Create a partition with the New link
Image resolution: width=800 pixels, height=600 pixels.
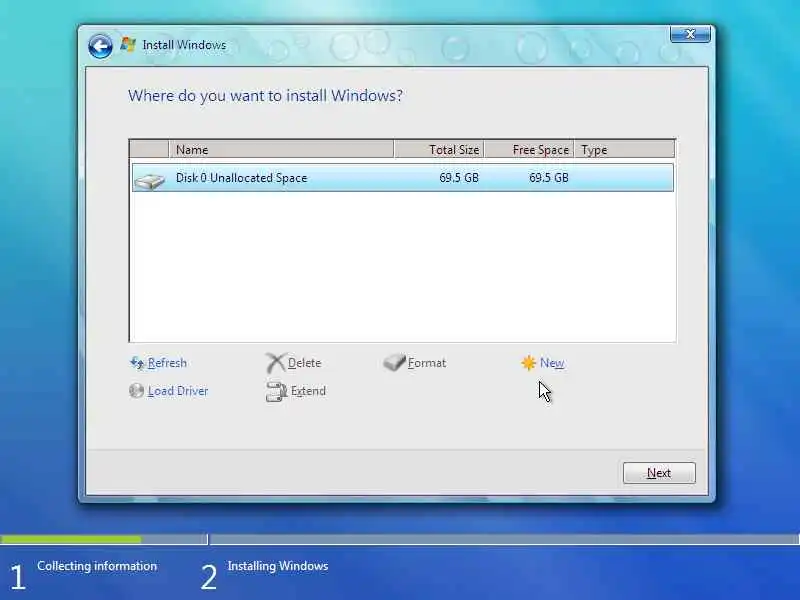tap(552, 363)
